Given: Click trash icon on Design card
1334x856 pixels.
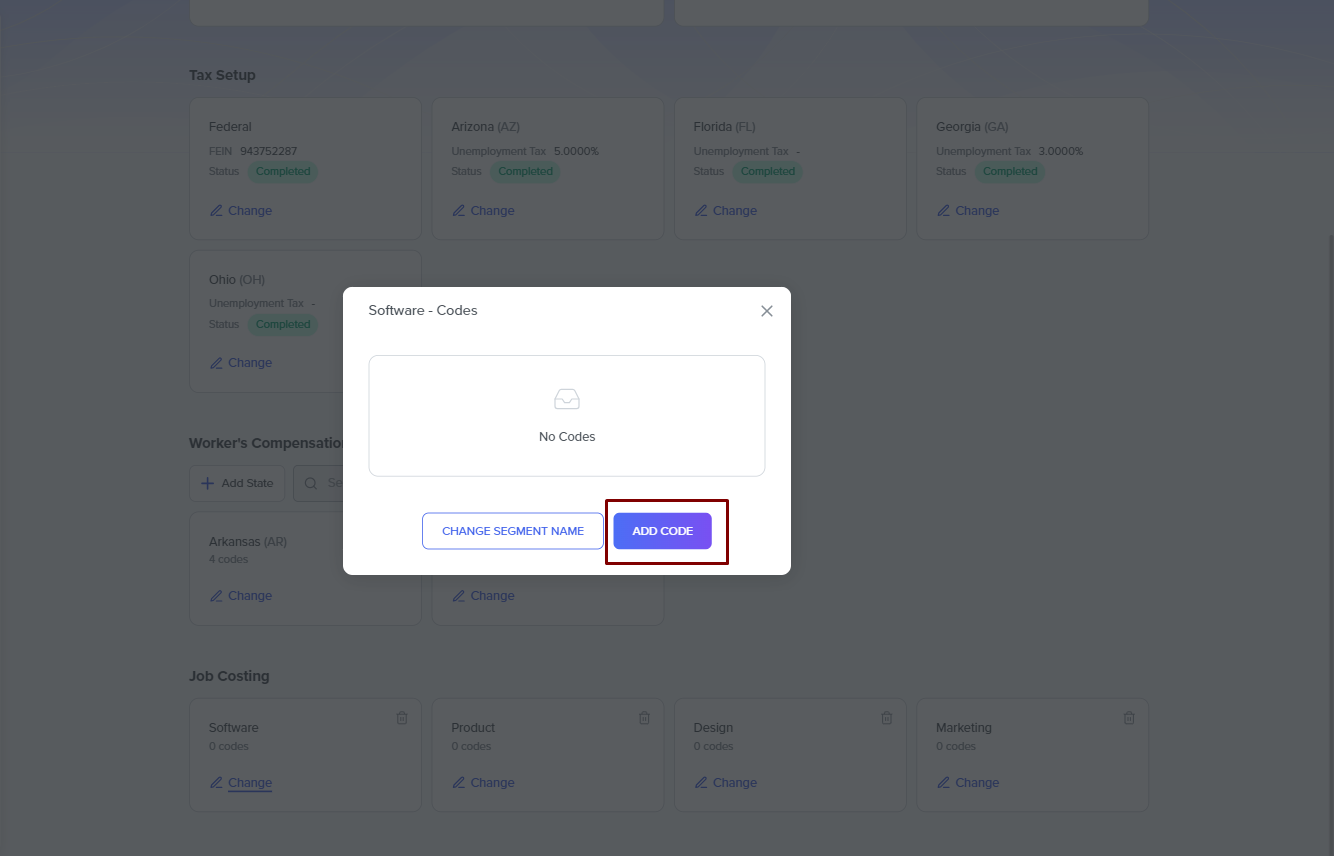Looking at the screenshot, I should (887, 718).
